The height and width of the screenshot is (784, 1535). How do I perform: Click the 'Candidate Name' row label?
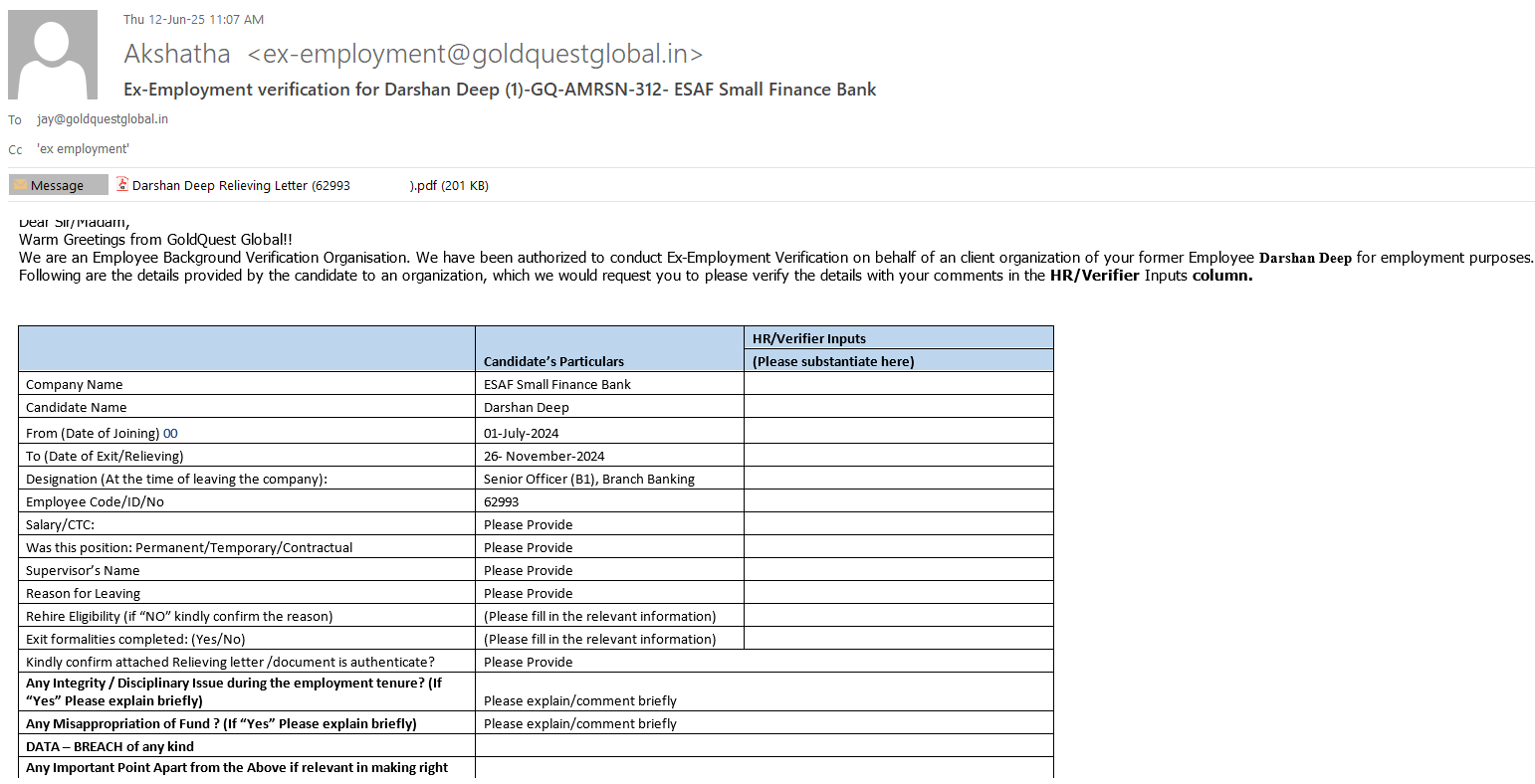[x=77, y=407]
